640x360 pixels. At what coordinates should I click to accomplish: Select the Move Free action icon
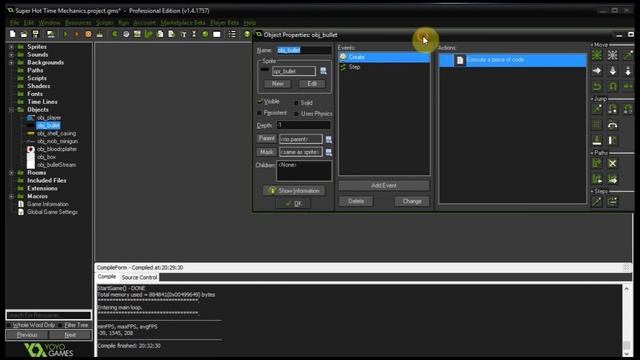click(613, 55)
